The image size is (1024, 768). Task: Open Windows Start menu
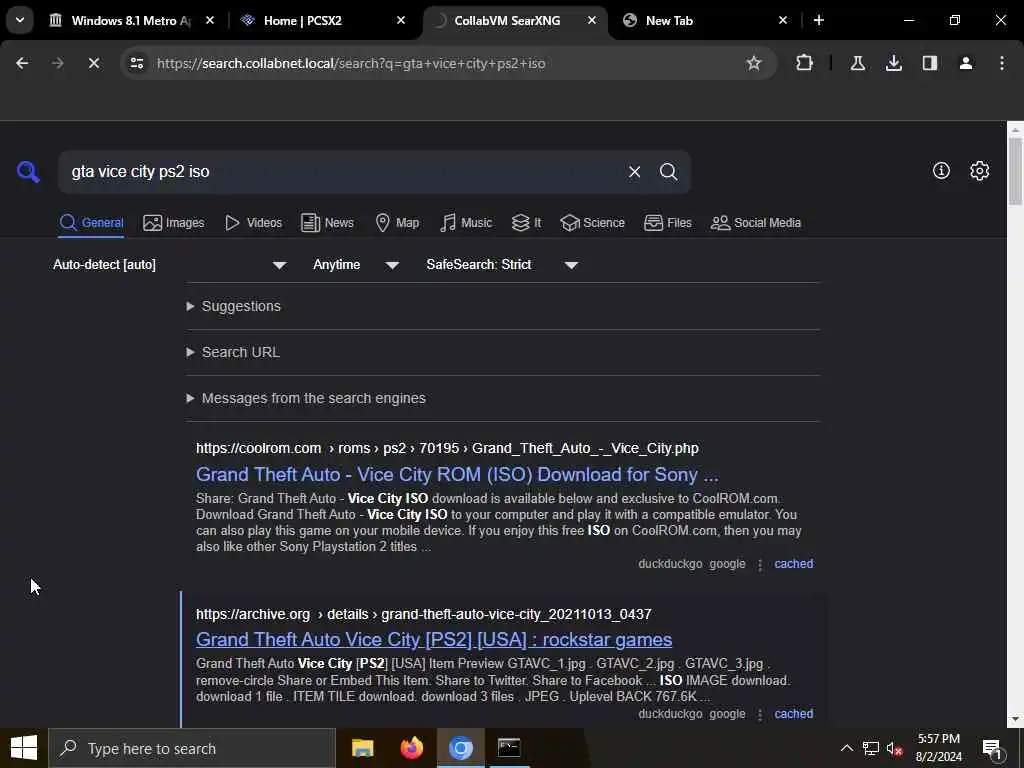(24, 748)
